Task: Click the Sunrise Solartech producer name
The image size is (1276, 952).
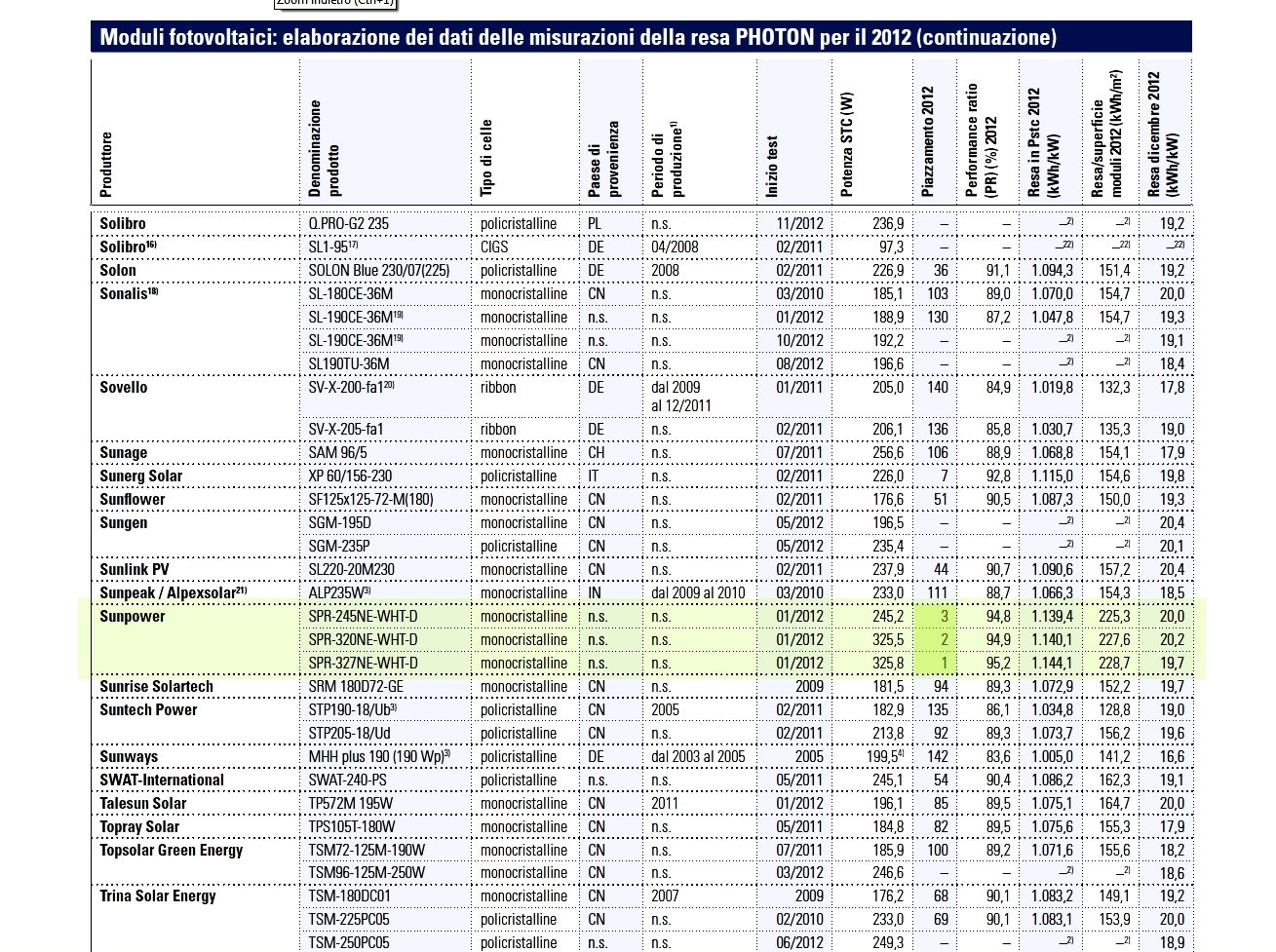Action: [x=156, y=687]
